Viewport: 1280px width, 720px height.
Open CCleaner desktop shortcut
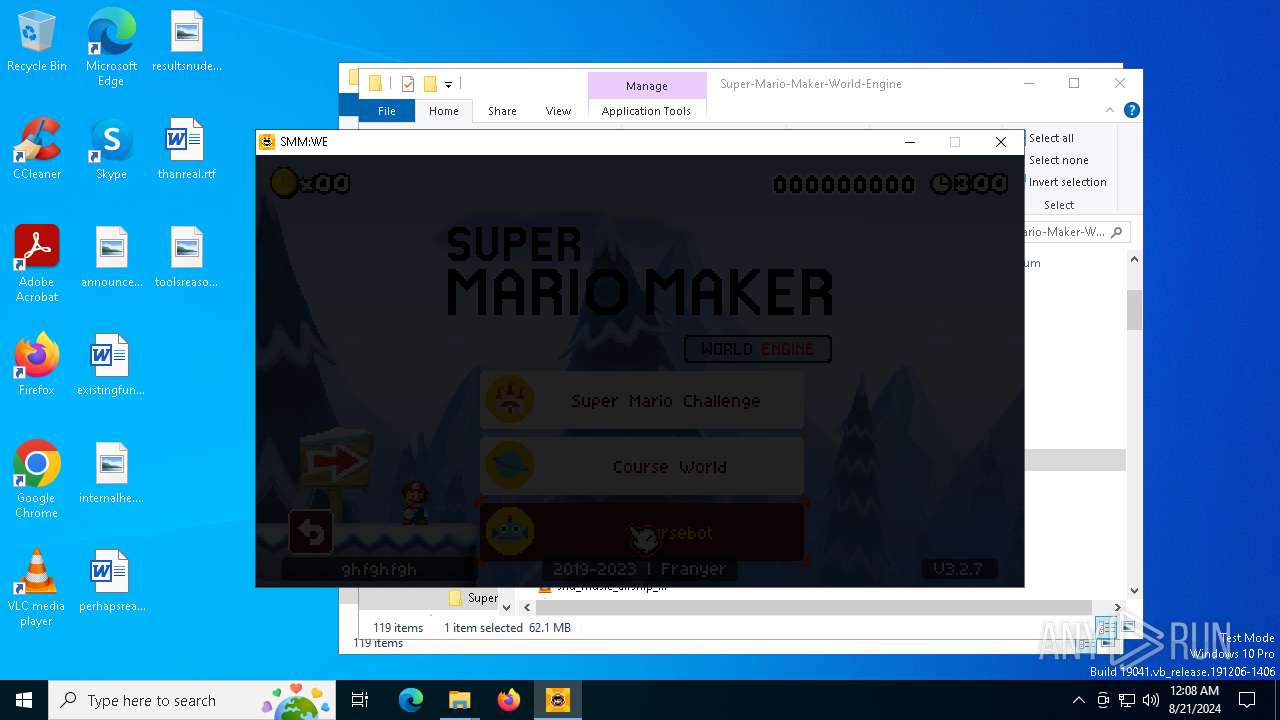point(37,149)
